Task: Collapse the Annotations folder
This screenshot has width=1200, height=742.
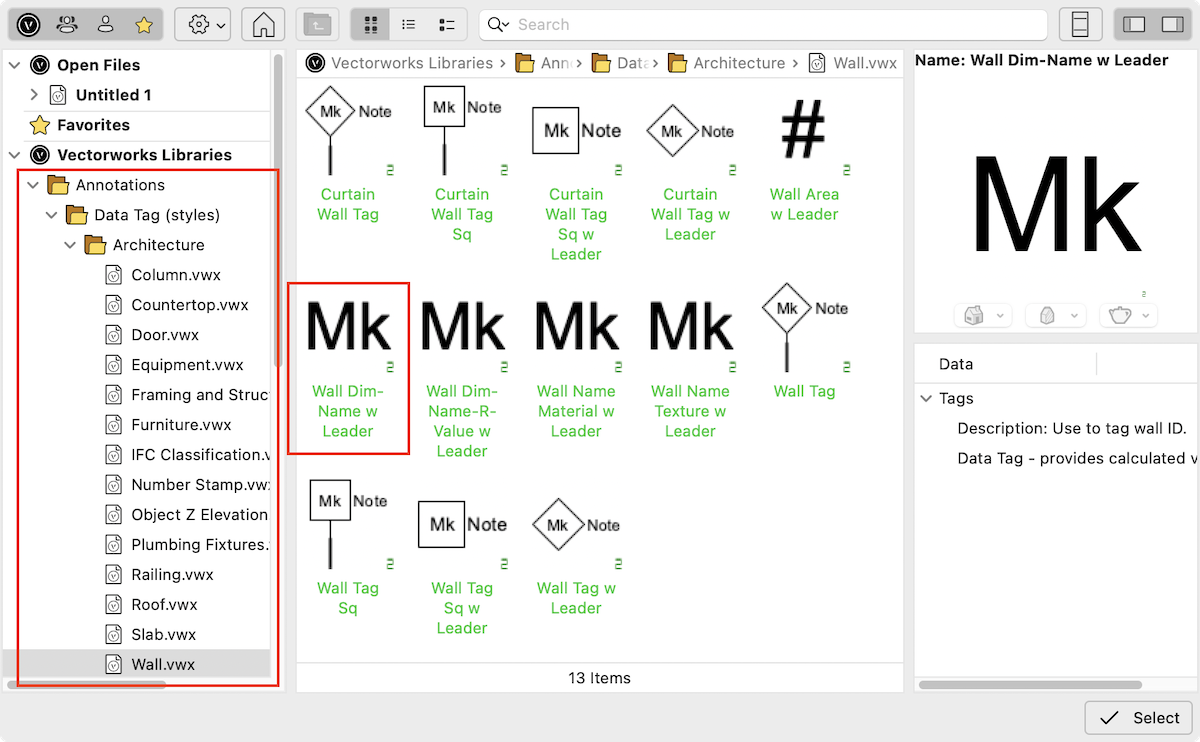Action: pos(34,185)
